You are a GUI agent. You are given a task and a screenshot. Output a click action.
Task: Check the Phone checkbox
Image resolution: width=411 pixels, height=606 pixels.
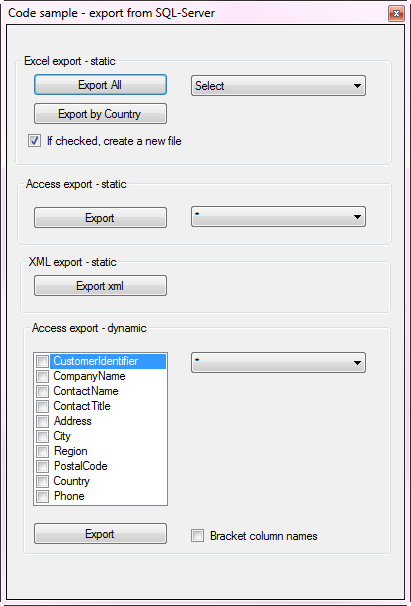(x=43, y=496)
